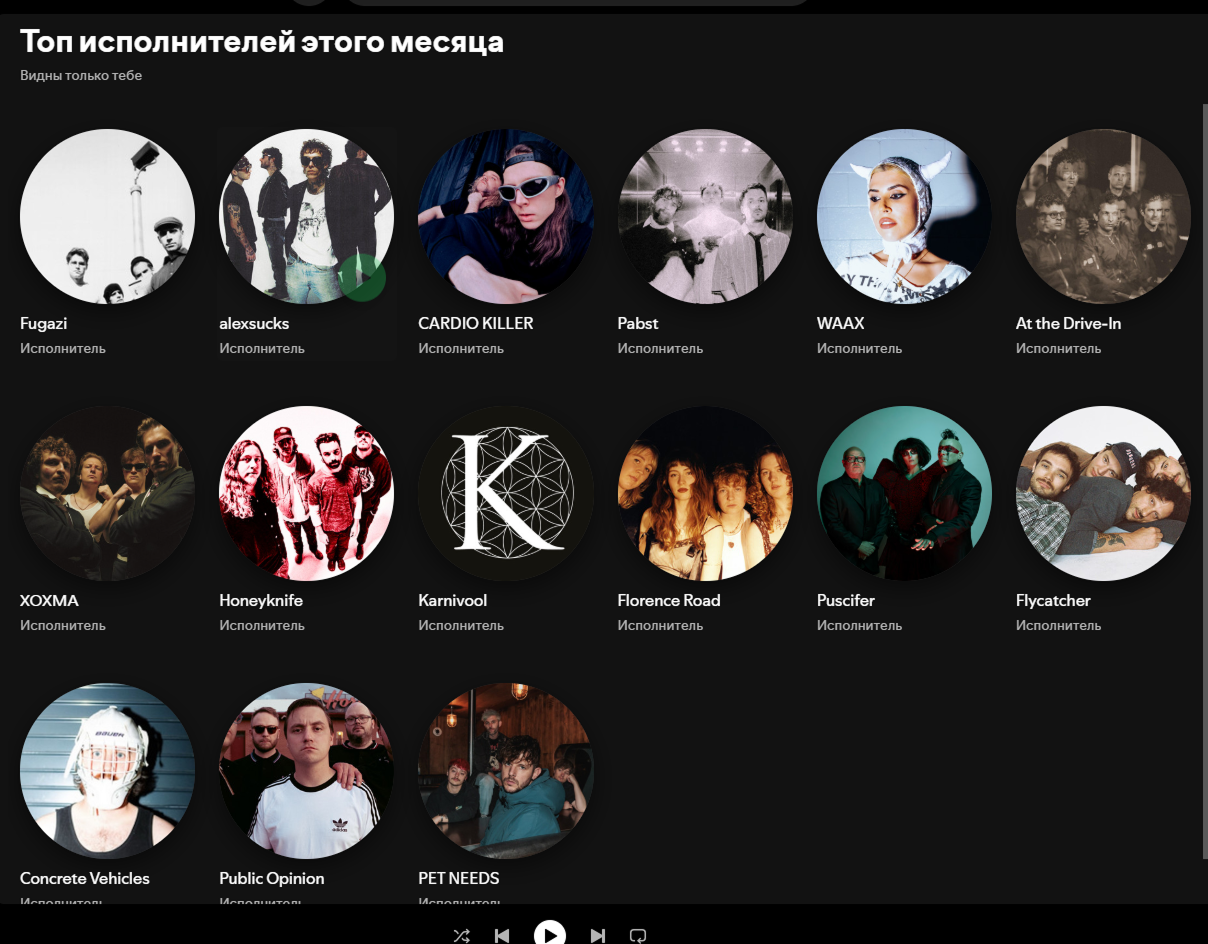Click 'Исполнитель' label under Karnivool
This screenshot has width=1208, height=944.
click(461, 625)
